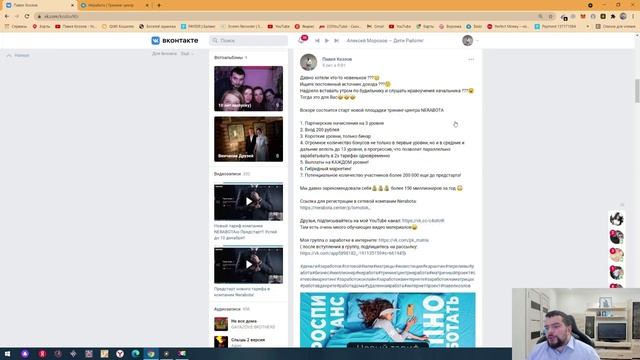Image resolution: width=640 pixels, height=360 pixels.
Task: Expand the account dropdown arrow beside header avatar
Action: click(x=477, y=41)
